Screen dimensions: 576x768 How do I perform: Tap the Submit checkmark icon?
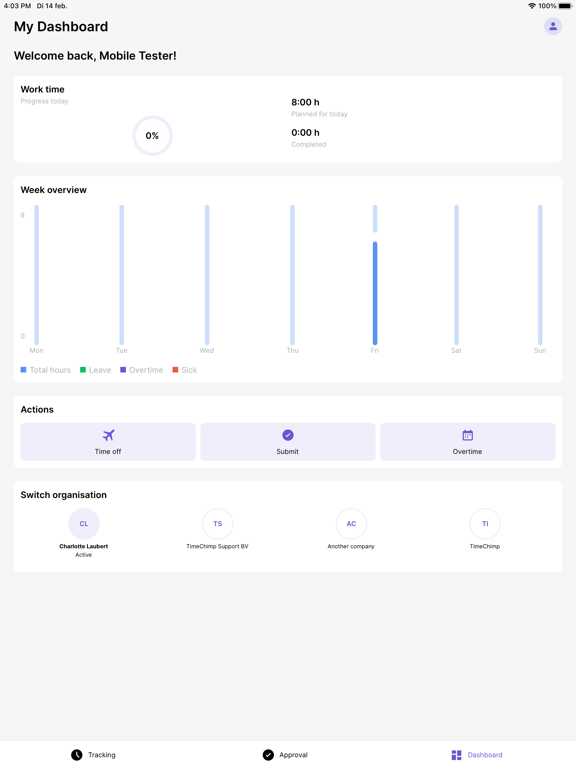pyautogui.click(x=288, y=435)
